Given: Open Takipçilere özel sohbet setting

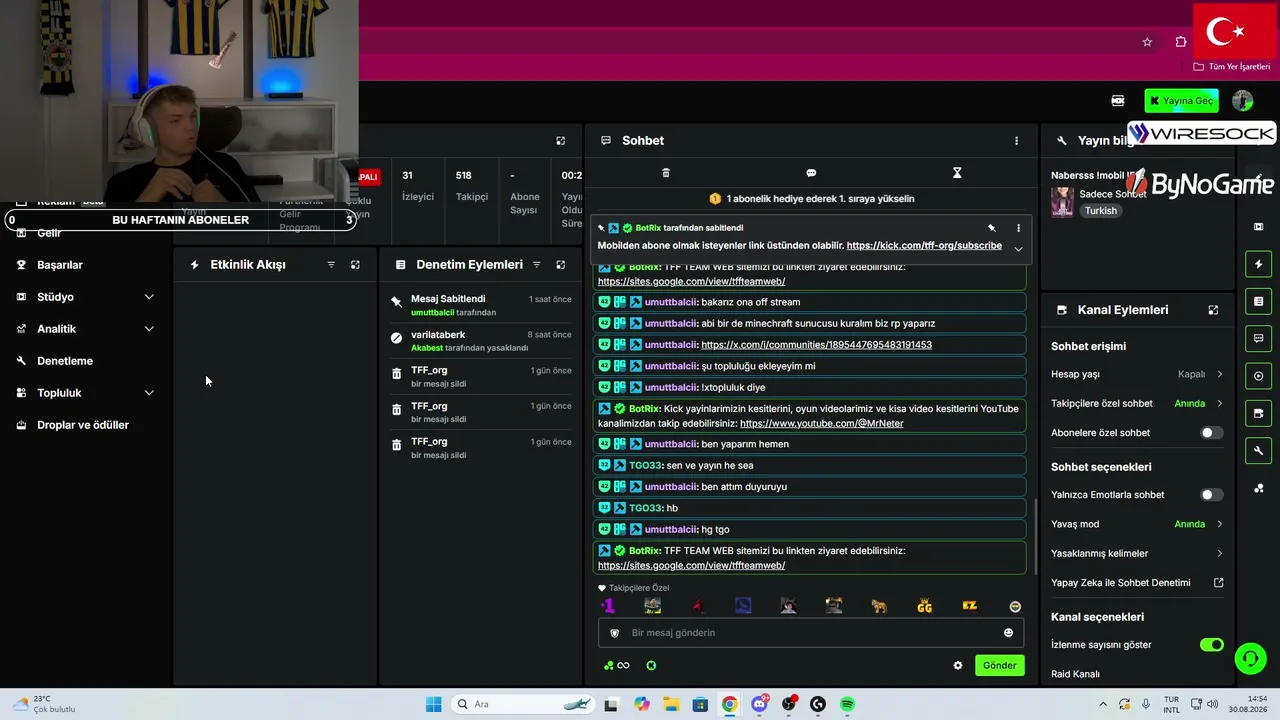Looking at the screenshot, I should (x=1137, y=404).
